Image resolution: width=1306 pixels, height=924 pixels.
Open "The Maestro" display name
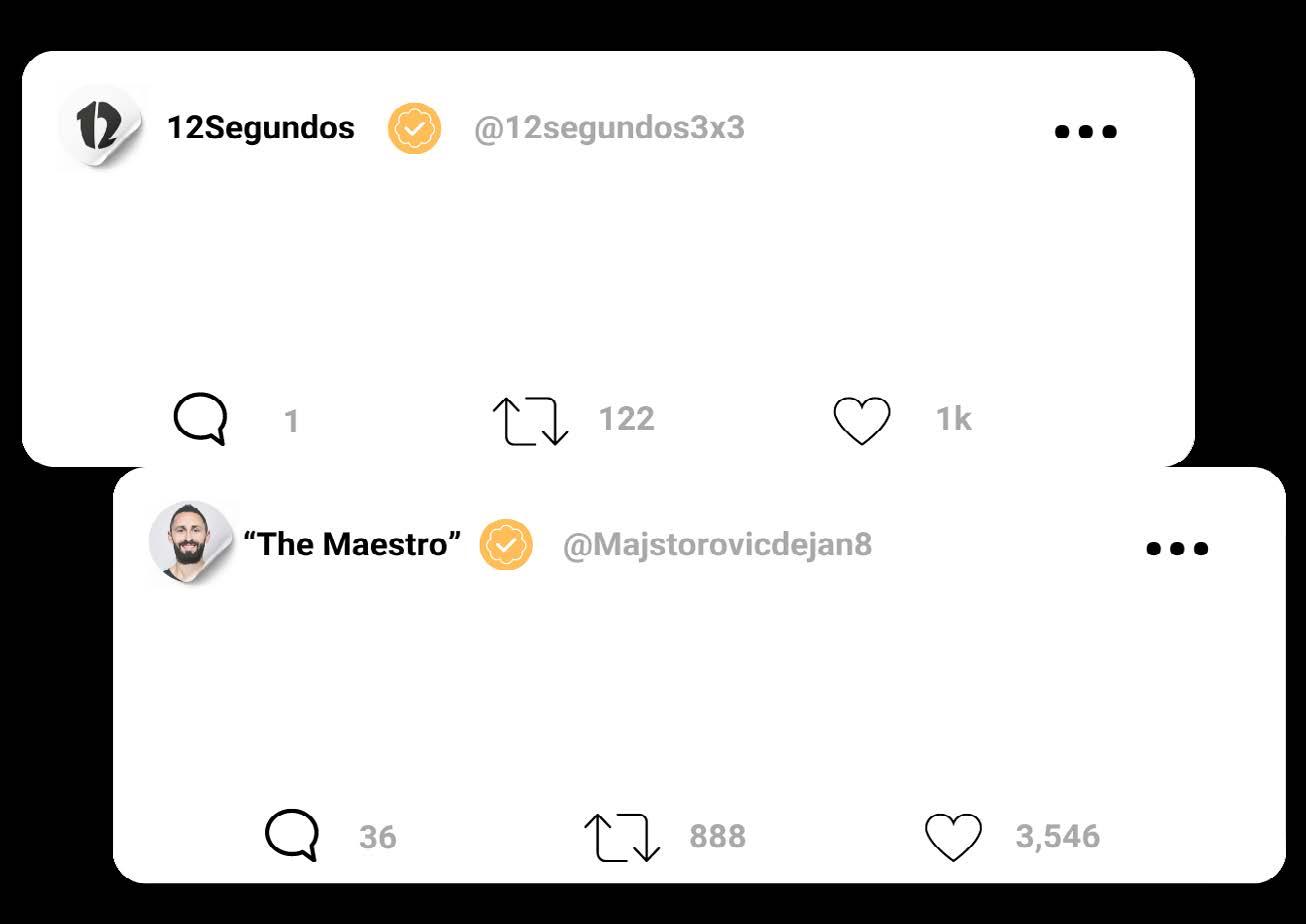click(352, 545)
